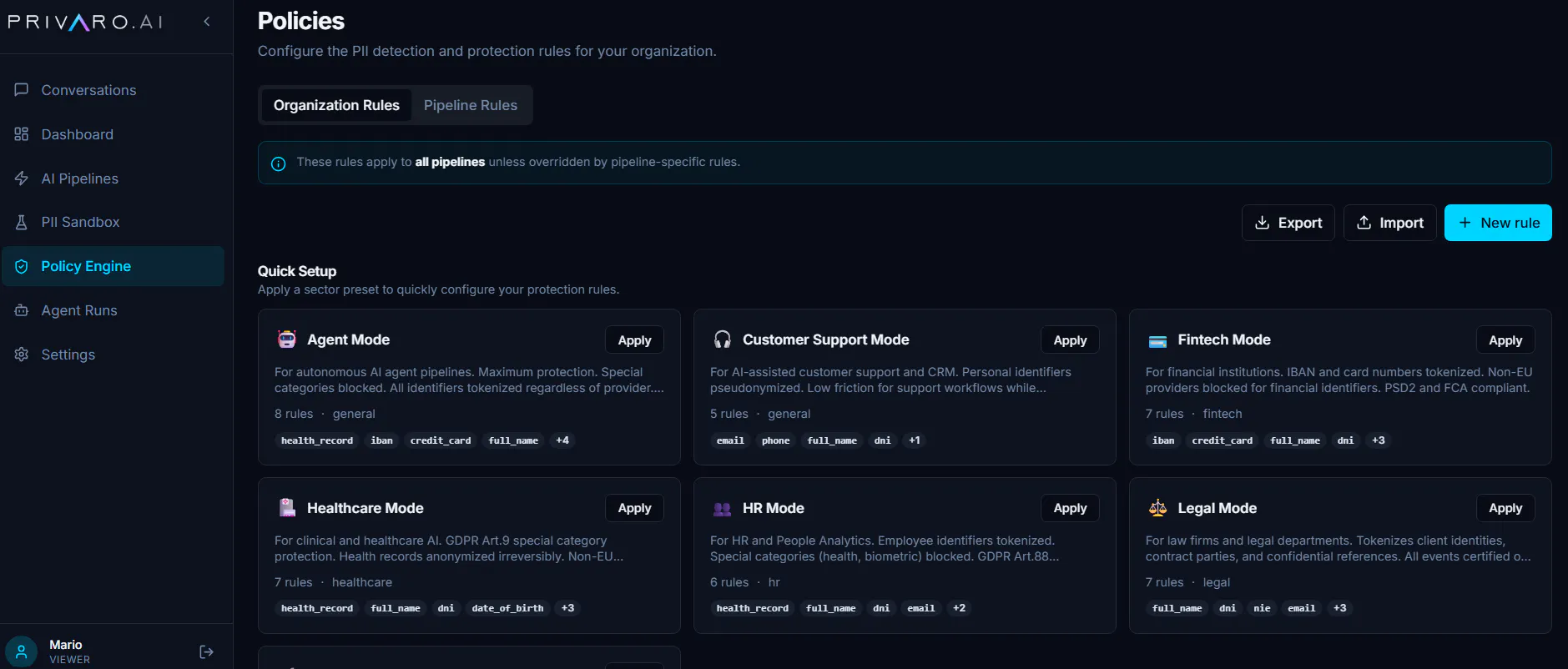Screen dimensions: 1568x669
Task: Click the plus icon on New rule
Action: (x=1465, y=223)
